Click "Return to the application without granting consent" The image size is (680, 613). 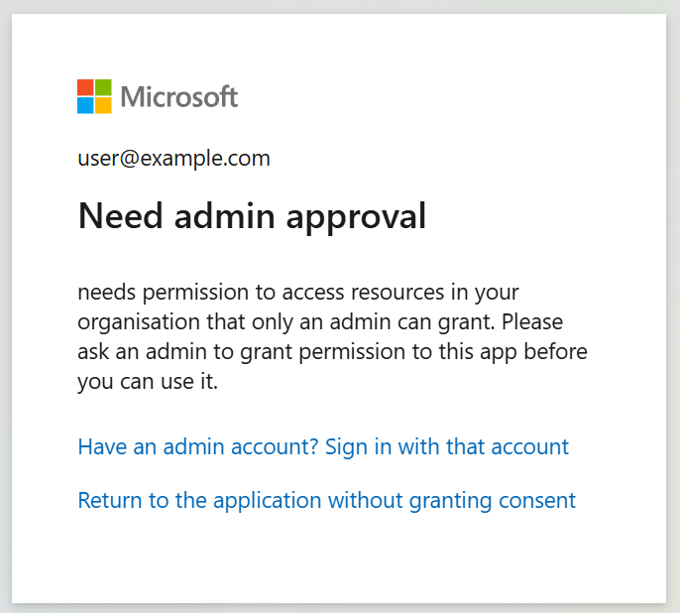pyautogui.click(x=326, y=500)
